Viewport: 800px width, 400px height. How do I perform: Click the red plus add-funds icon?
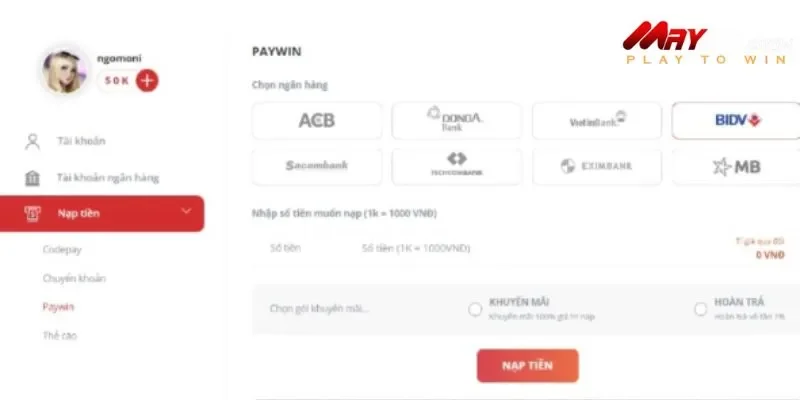pyautogui.click(x=147, y=81)
